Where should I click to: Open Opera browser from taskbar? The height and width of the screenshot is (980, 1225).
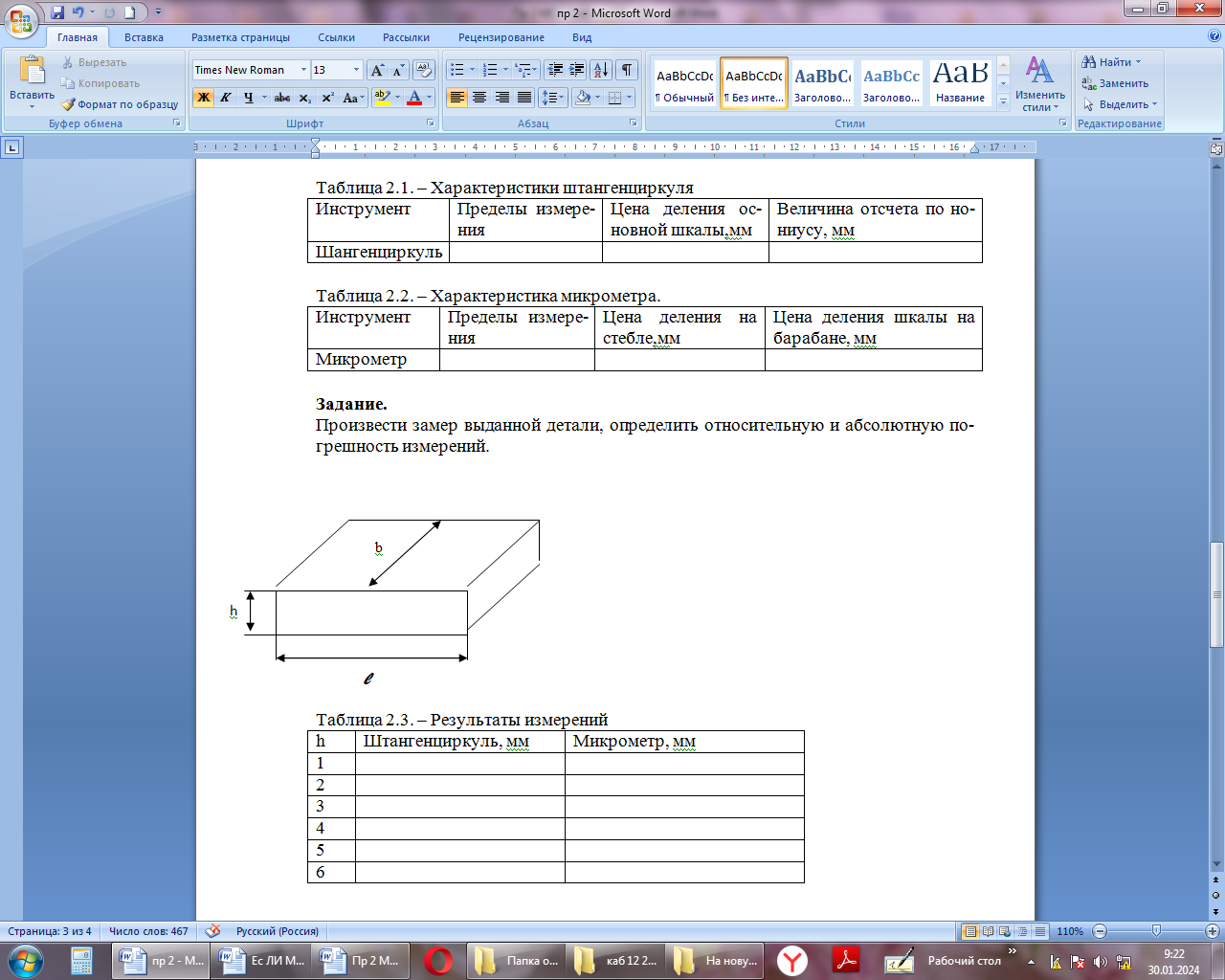[439, 961]
